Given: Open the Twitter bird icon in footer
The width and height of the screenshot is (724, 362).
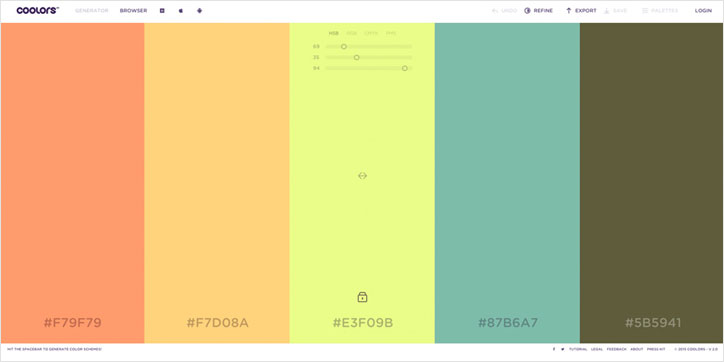Looking at the screenshot, I should [x=562, y=349].
